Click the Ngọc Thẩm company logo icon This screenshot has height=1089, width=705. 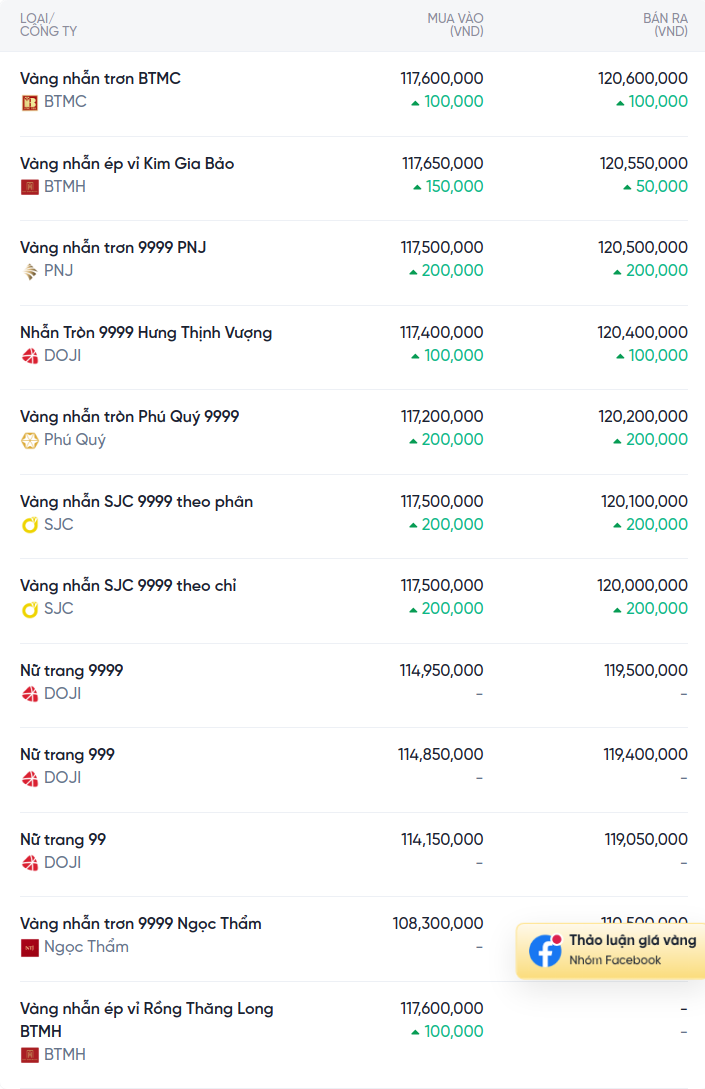click(x=30, y=947)
